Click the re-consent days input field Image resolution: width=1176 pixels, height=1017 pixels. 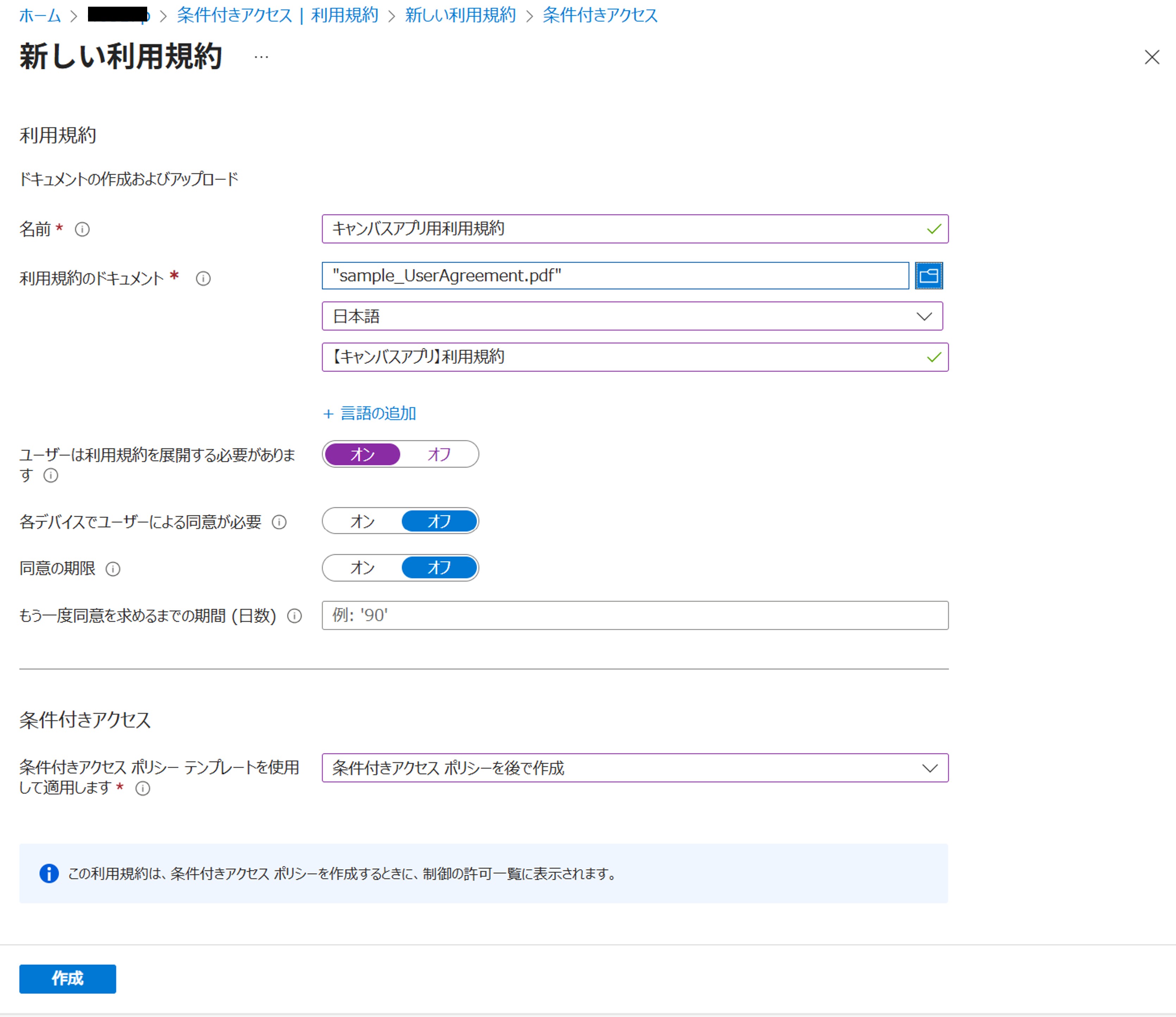click(x=634, y=616)
